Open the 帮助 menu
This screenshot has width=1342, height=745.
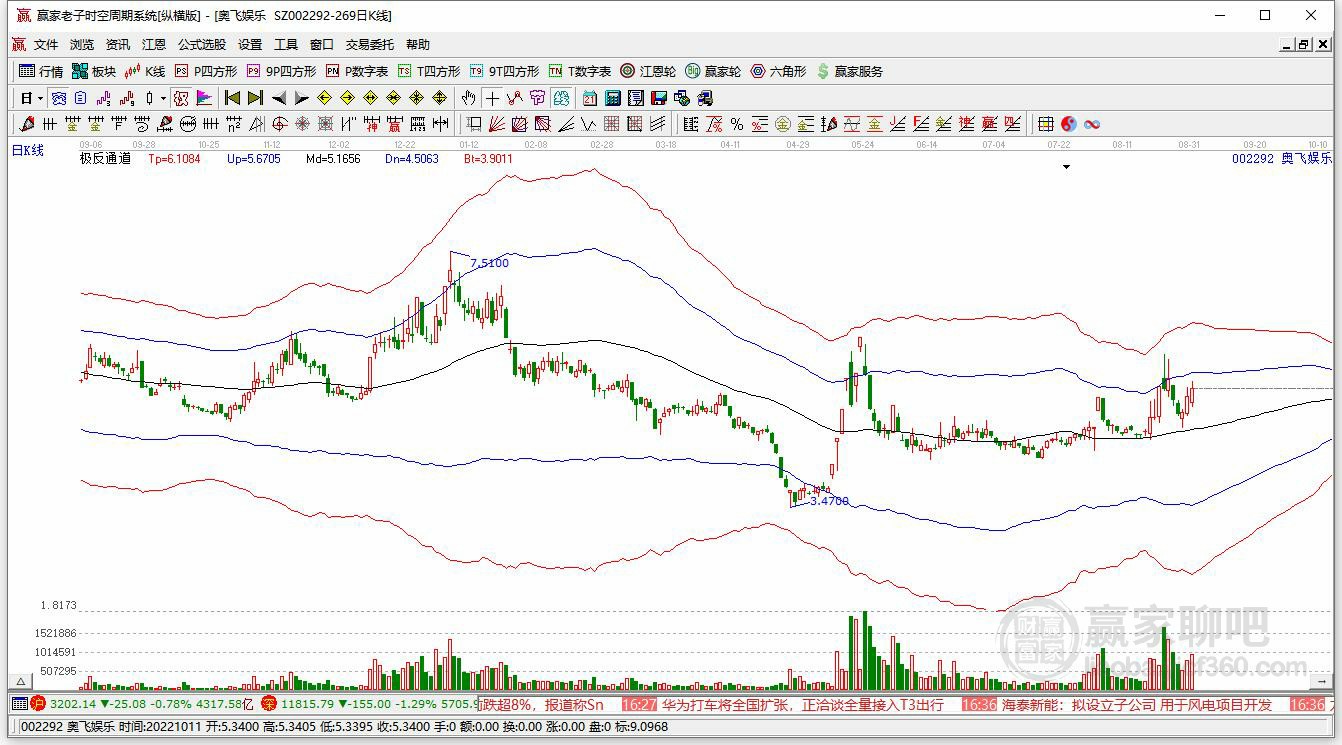[418, 44]
